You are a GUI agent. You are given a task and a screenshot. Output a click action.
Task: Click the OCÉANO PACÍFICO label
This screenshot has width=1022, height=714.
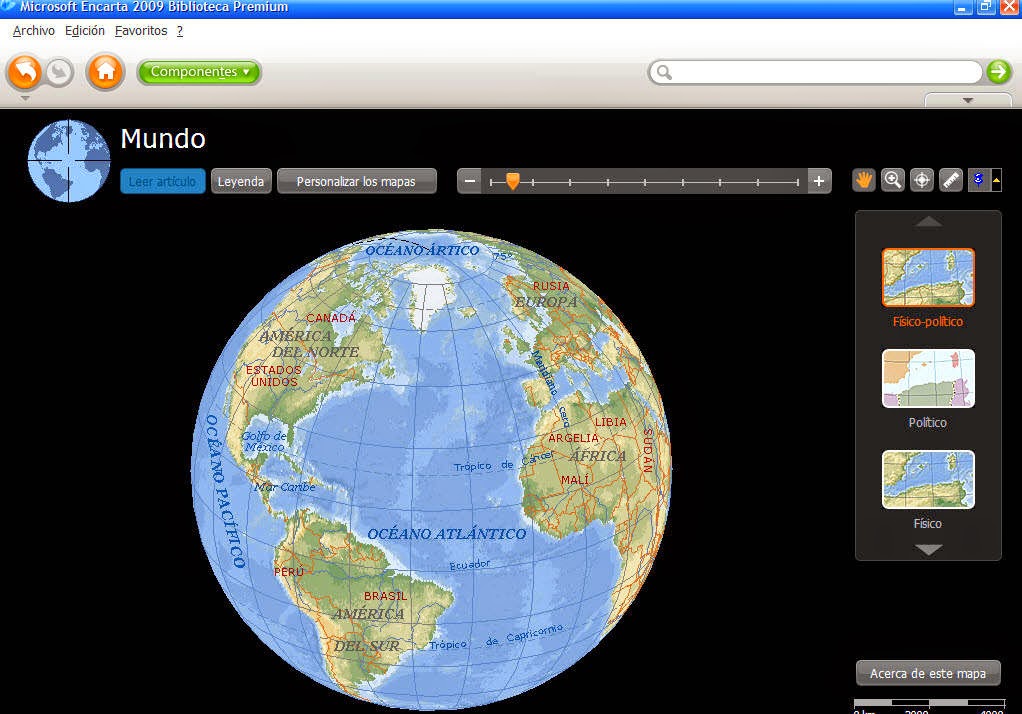point(226,491)
